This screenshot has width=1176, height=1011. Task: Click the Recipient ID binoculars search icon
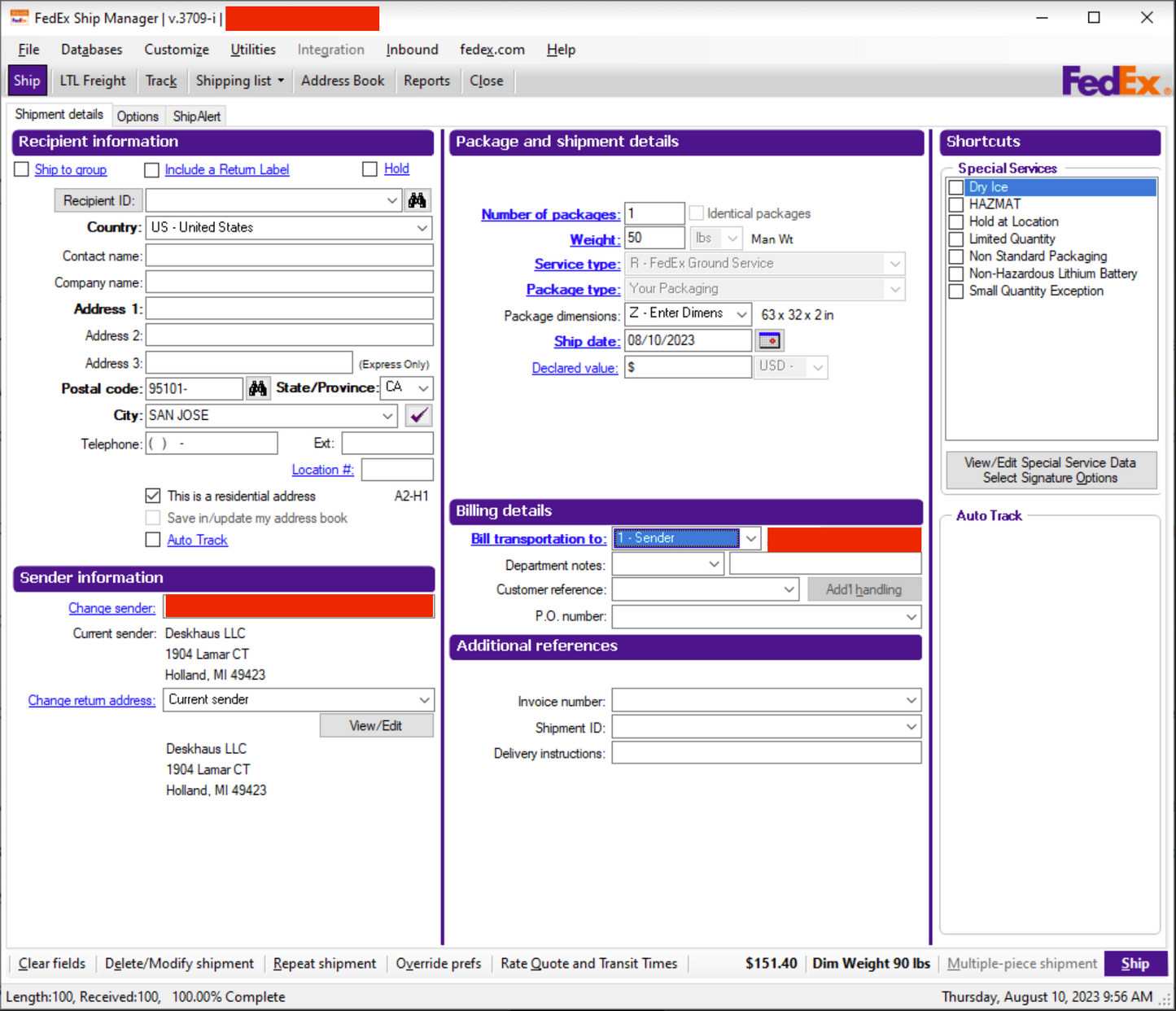(418, 200)
